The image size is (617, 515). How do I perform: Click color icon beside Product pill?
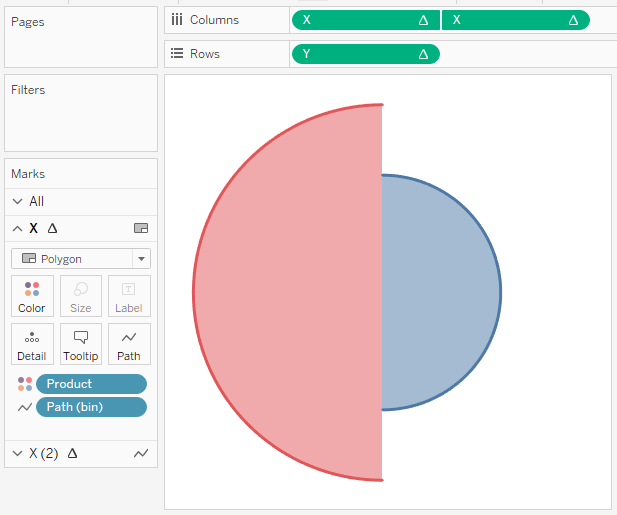coord(25,384)
